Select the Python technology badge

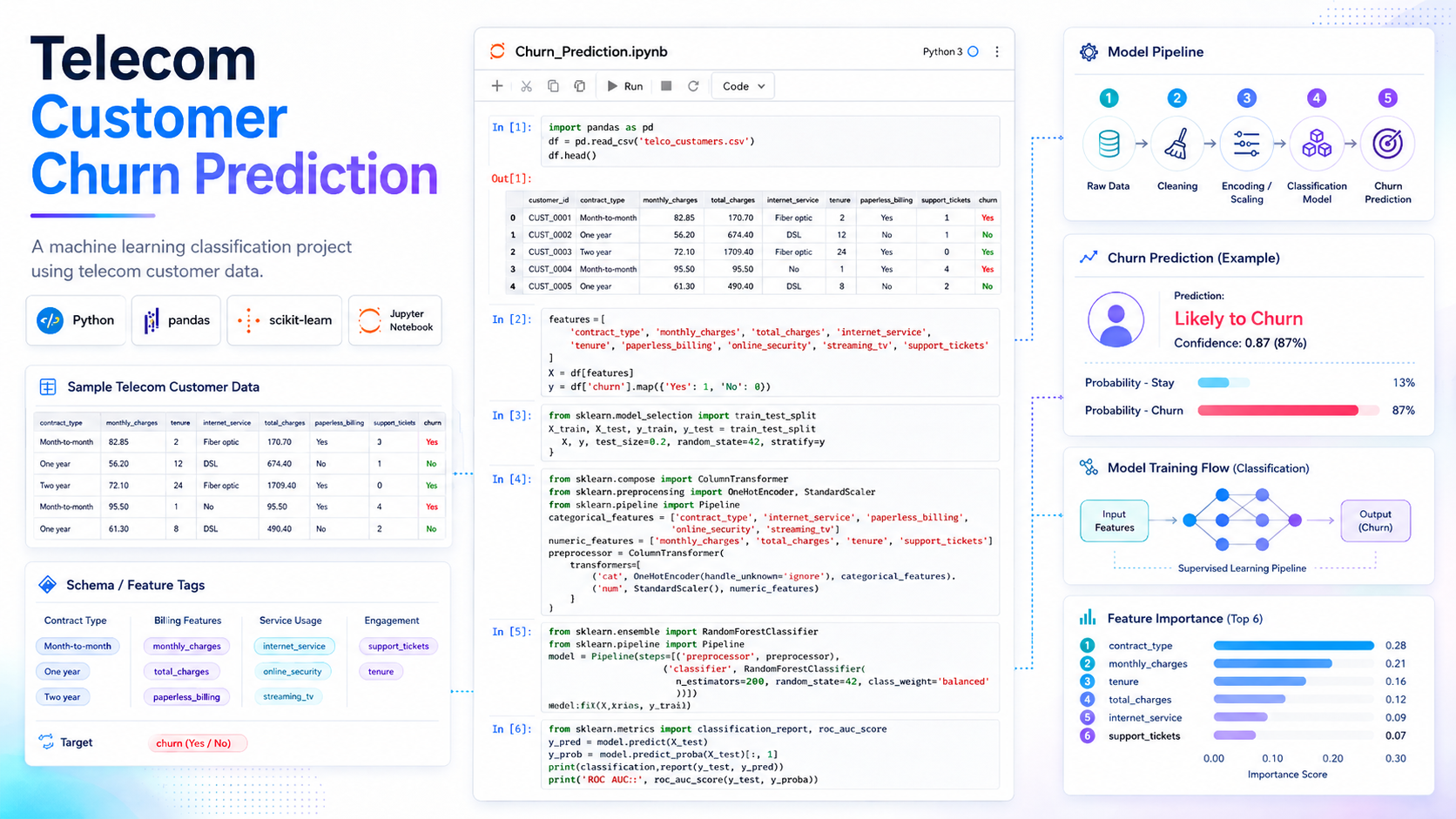pyautogui.click(x=76, y=320)
